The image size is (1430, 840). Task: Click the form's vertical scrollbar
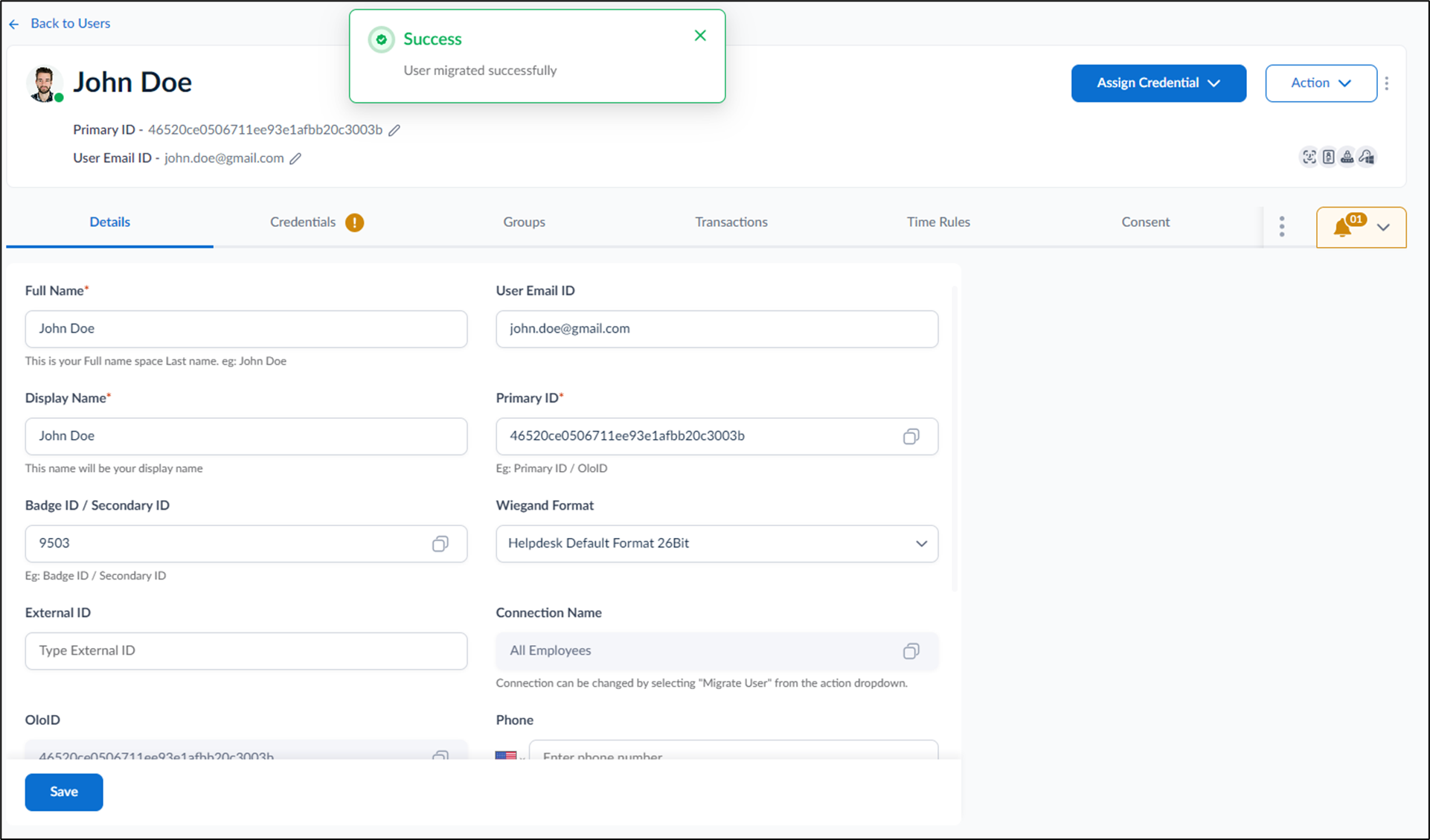coord(955,439)
